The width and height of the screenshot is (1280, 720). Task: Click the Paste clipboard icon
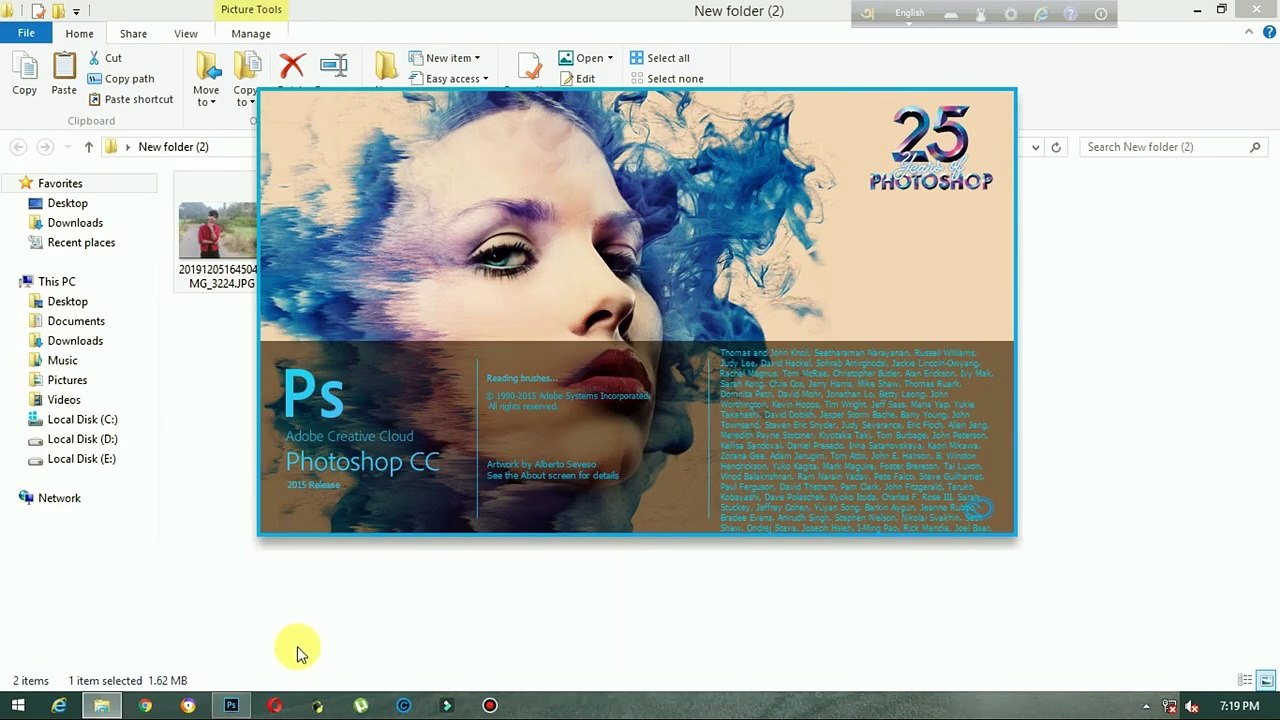coord(64,75)
